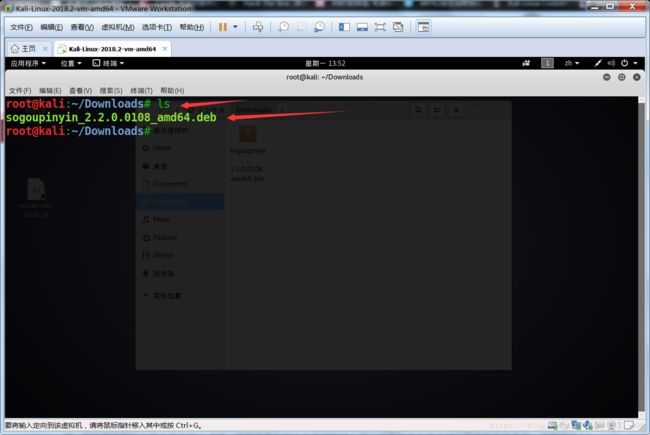650x435 pixels.
Task: Select the Kali-Linux-2018.2-vm-amd64 tab
Action: pyautogui.click(x=112, y=49)
